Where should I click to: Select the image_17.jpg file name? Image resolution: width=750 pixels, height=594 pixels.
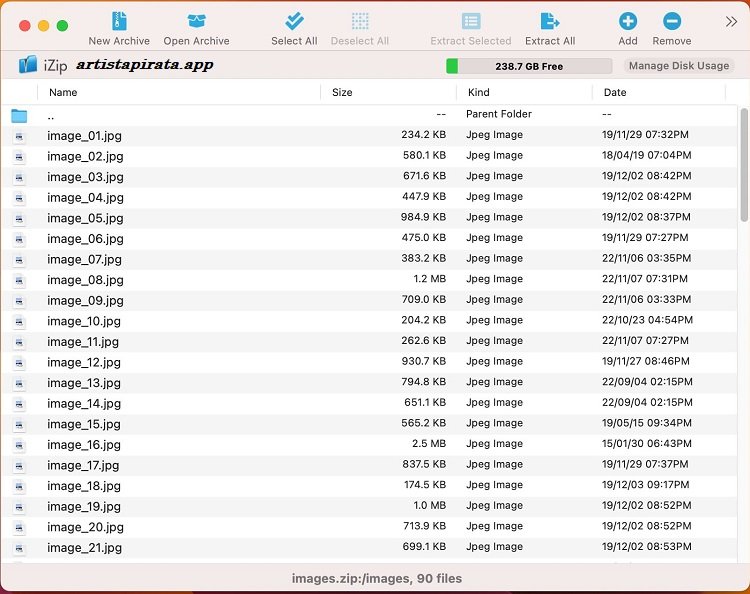(x=83, y=465)
